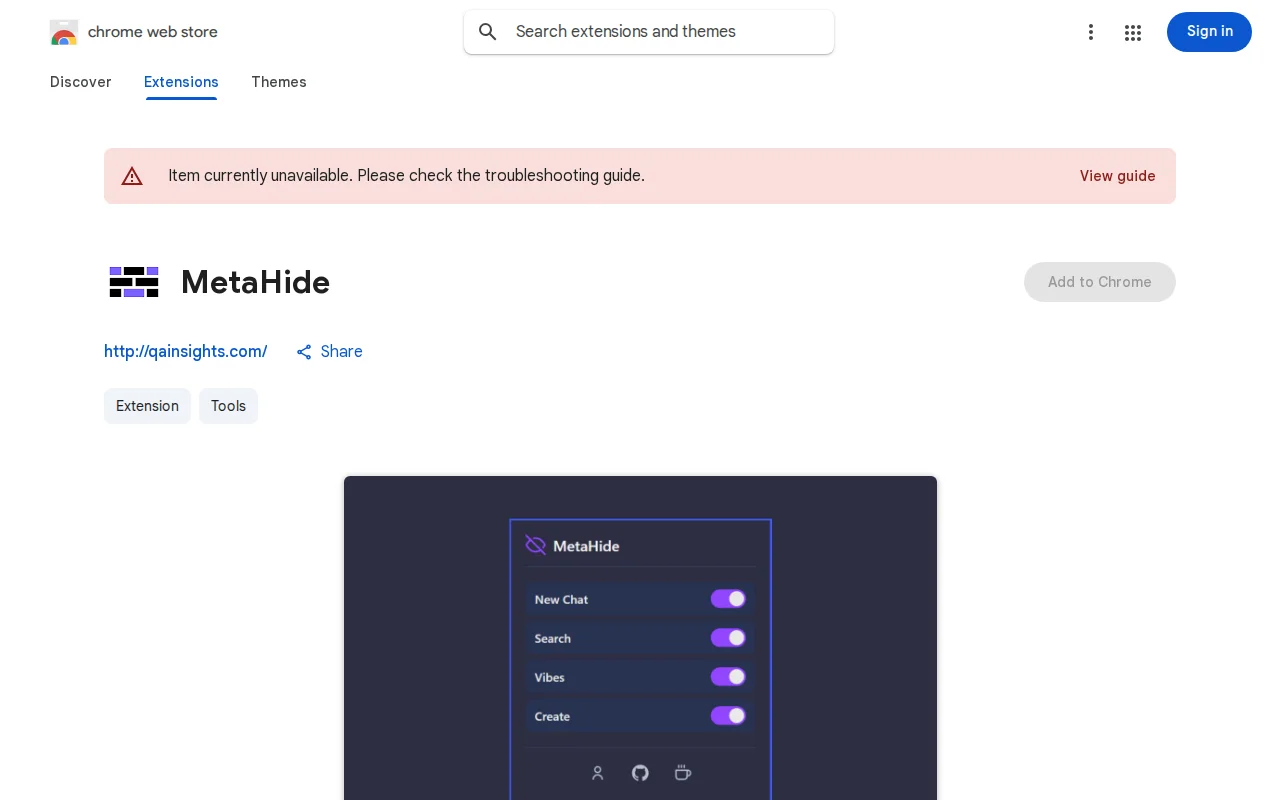1280x800 pixels.
Task: Click the MetaHide extension title heading
Action: click(x=256, y=282)
